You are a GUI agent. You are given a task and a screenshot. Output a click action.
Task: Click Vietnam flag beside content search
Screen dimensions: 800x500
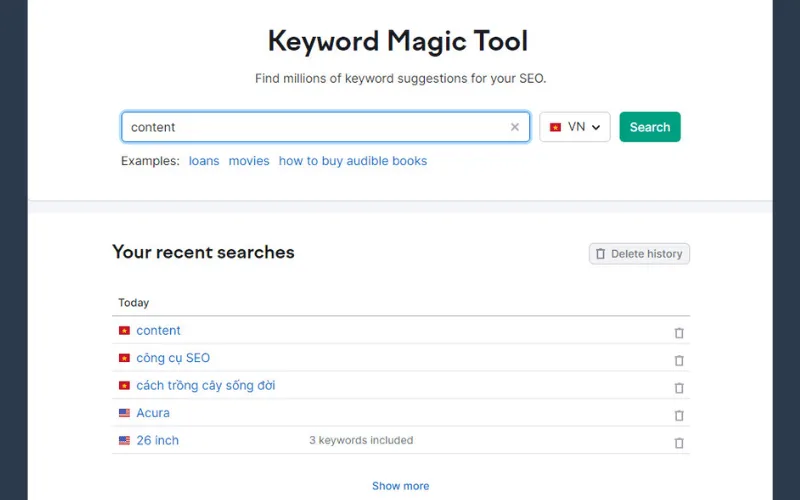click(124, 331)
